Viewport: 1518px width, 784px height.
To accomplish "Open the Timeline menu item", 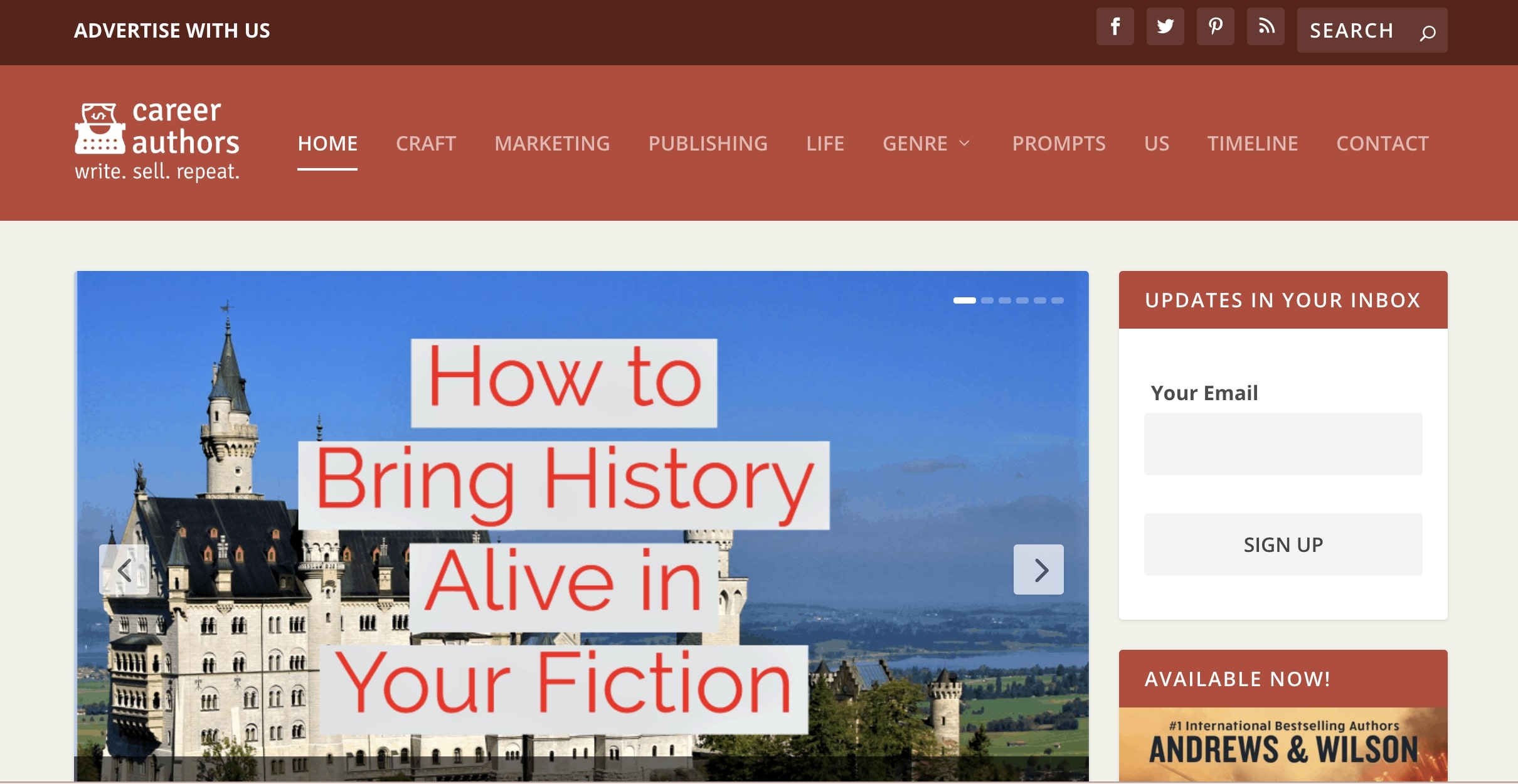I will [x=1252, y=144].
